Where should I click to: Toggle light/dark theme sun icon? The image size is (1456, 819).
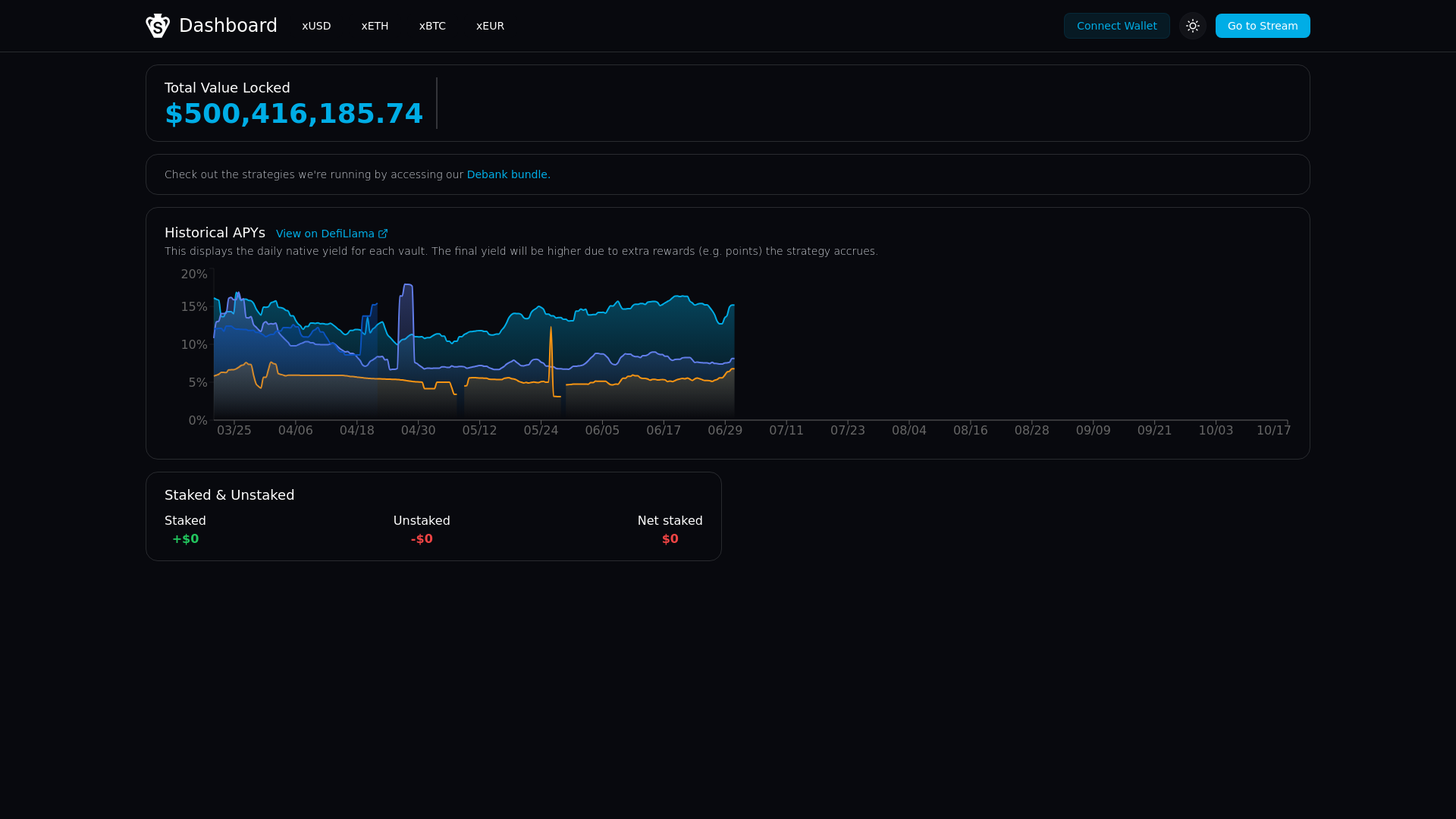click(x=1193, y=26)
